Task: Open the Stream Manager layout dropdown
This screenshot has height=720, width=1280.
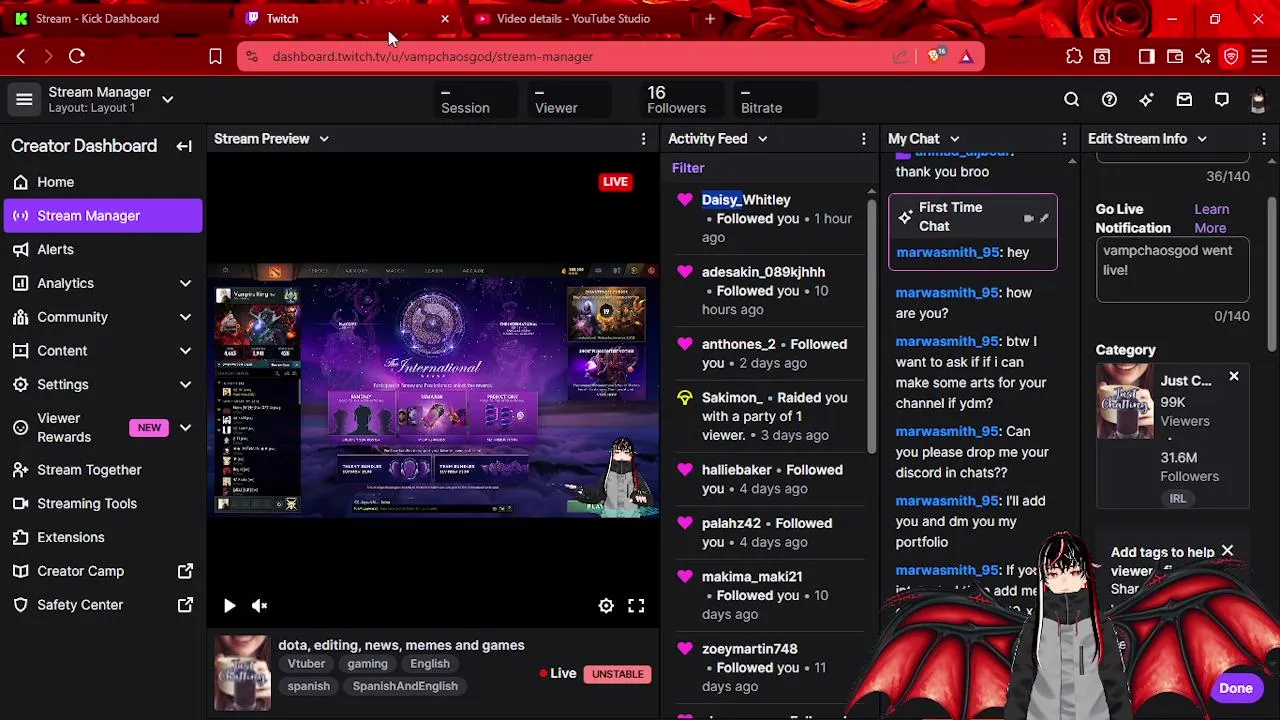Action: (x=167, y=99)
